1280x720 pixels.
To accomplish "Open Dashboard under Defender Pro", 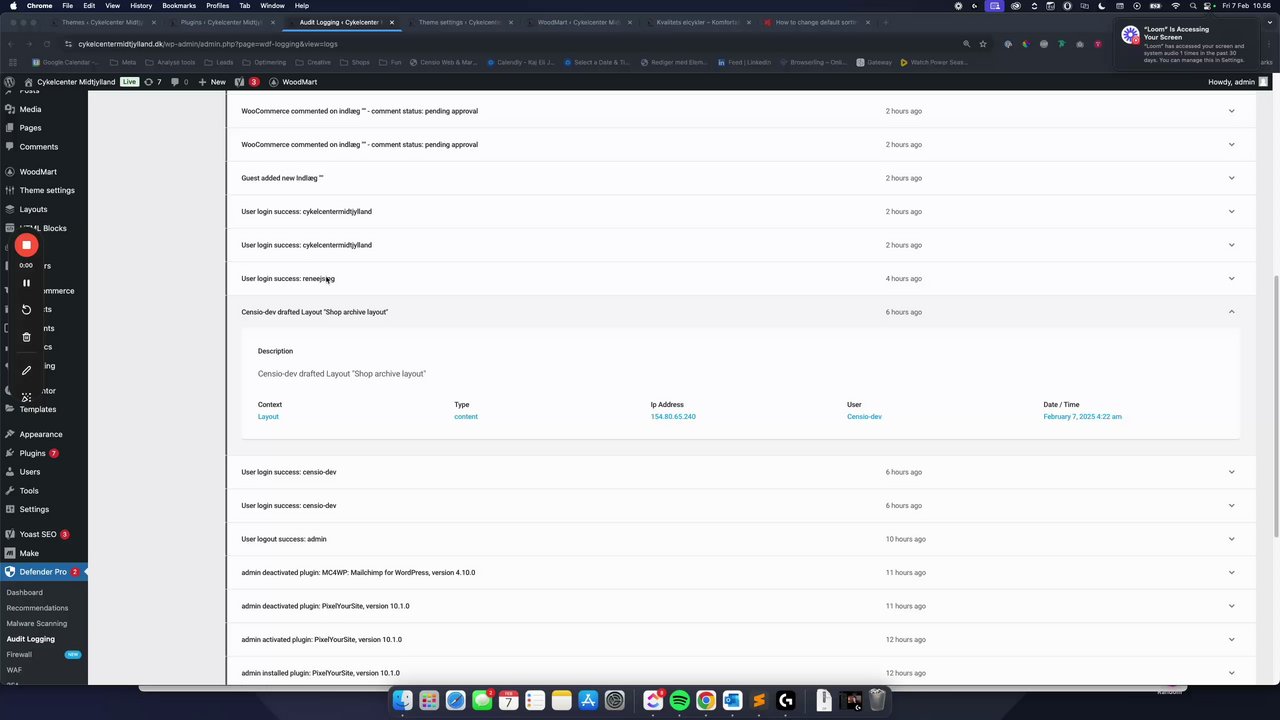I will pyautogui.click(x=25, y=592).
